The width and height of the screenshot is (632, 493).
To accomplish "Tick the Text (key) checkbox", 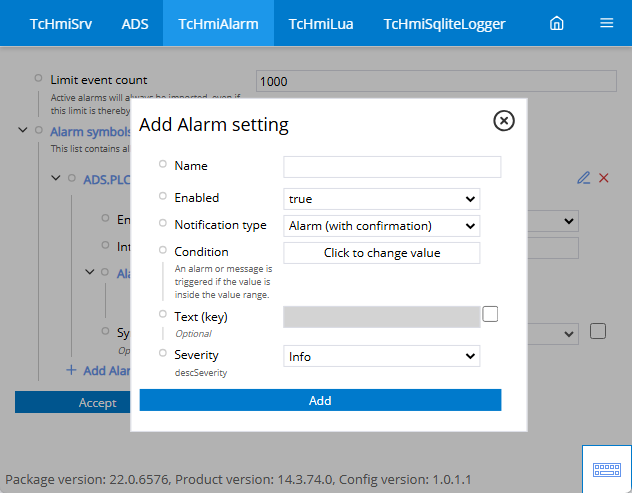I will pos(490,314).
